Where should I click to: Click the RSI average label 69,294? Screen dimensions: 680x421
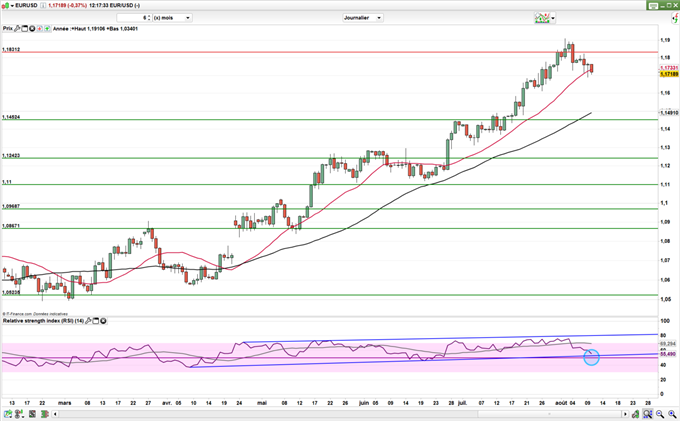[668, 344]
